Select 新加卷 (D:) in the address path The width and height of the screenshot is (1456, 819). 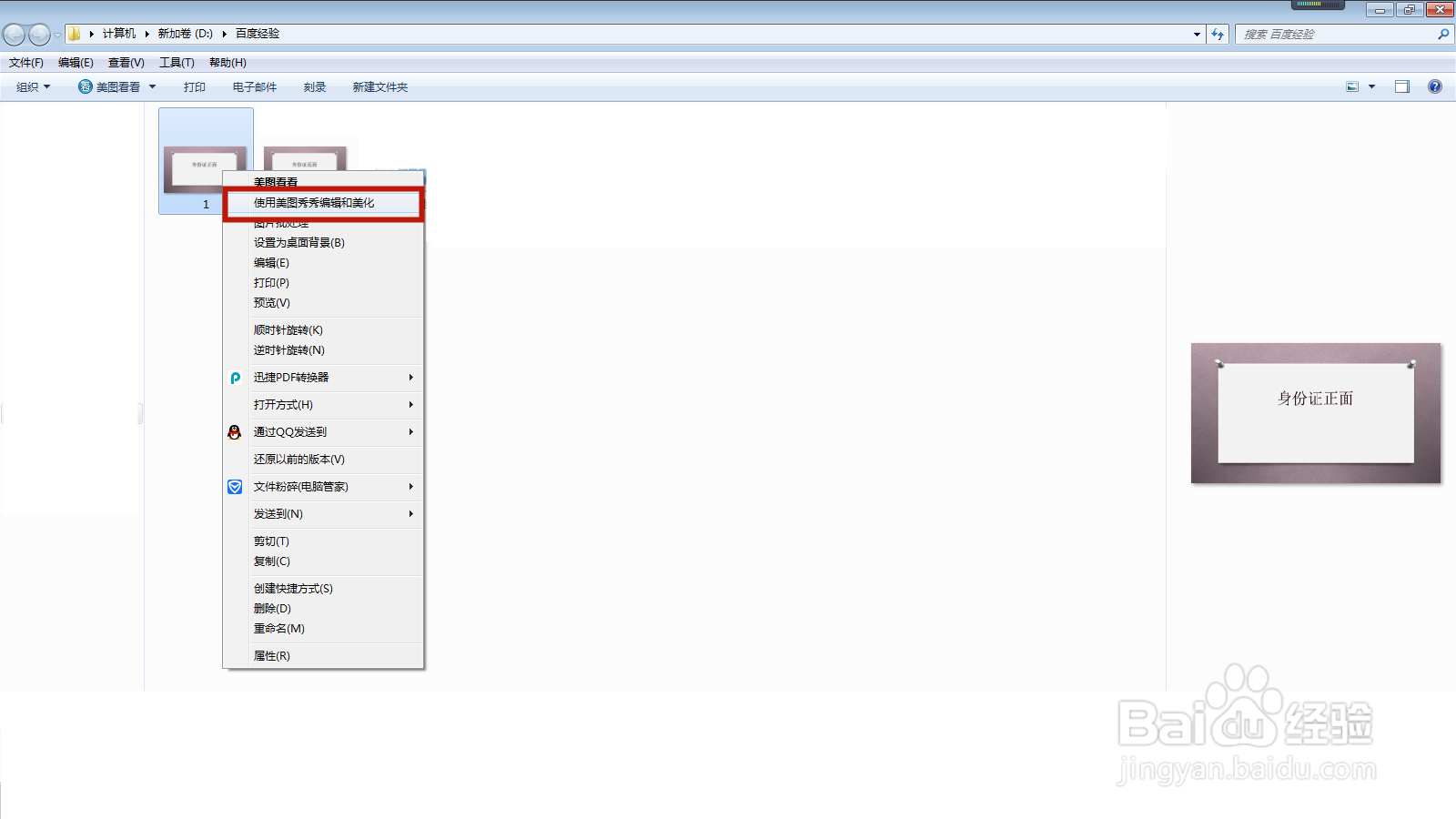185,34
